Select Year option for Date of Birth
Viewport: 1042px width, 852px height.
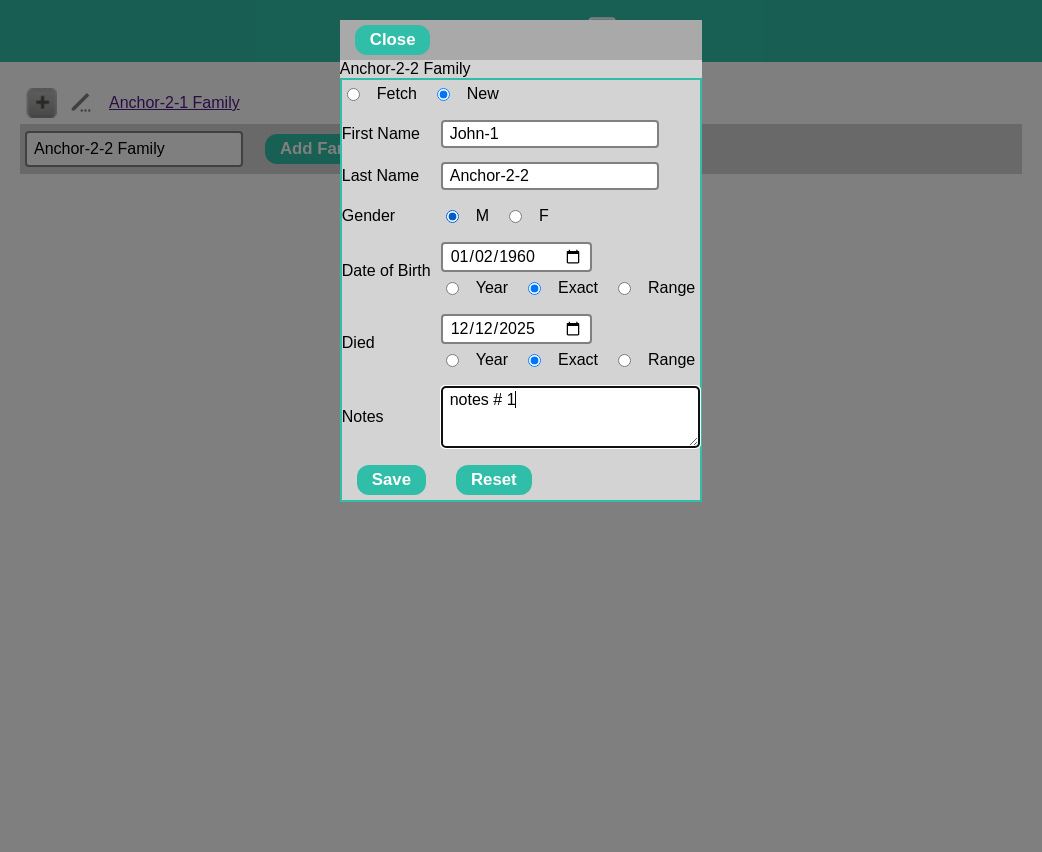coord(452,289)
